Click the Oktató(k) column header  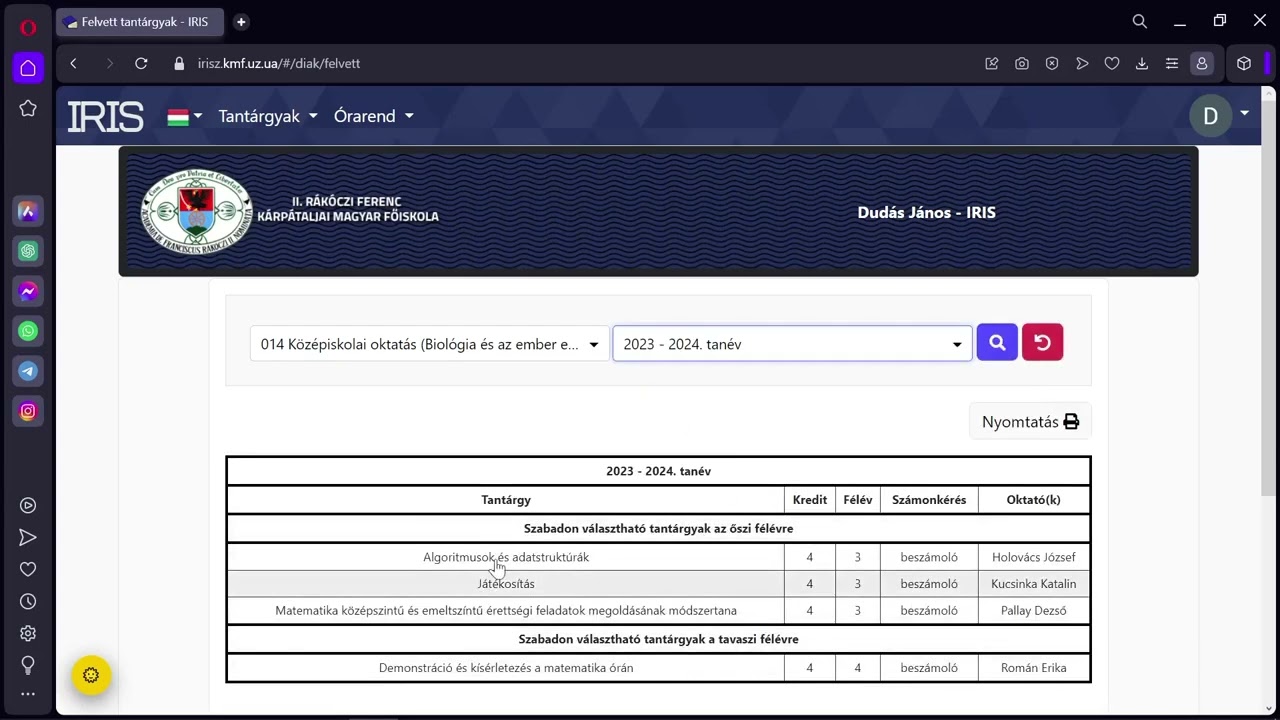click(x=1034, y=500)
